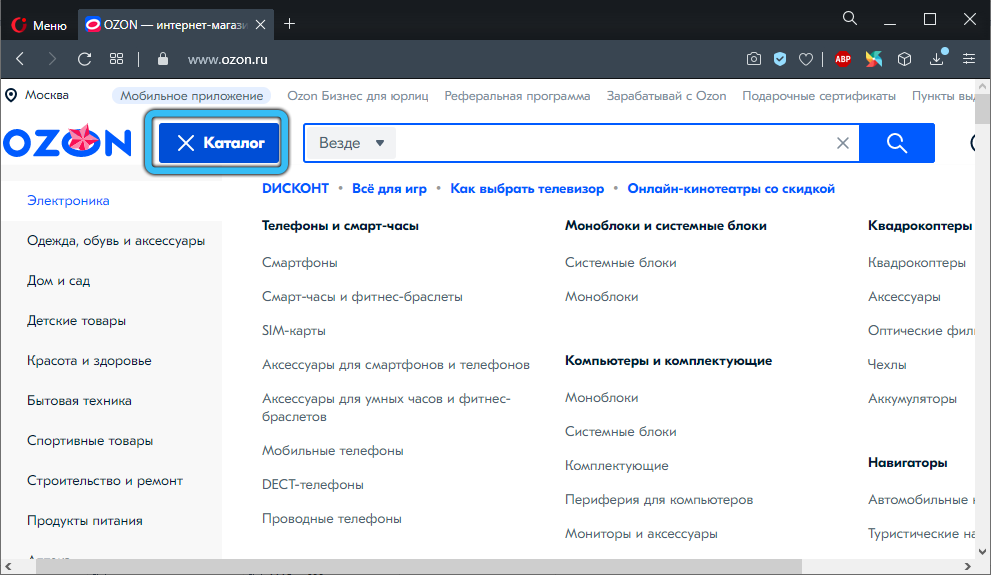Viewport: 991px width, 575px height.
Task: Open DECT-телефоны subcategory
Action: 313,485
